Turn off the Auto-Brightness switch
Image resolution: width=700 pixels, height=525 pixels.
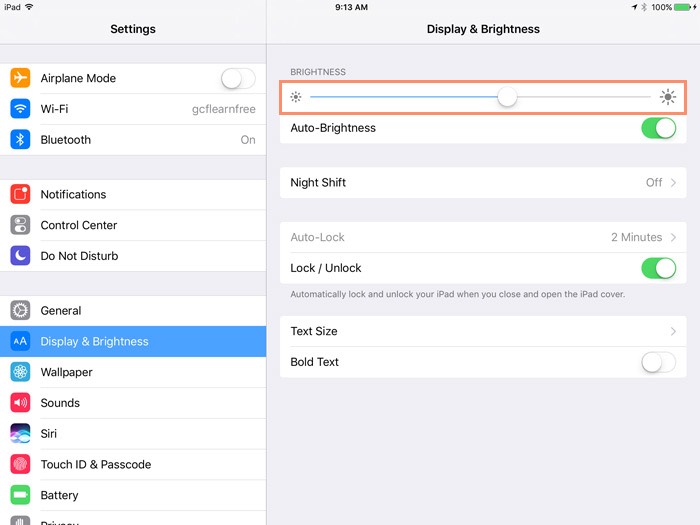658,128
